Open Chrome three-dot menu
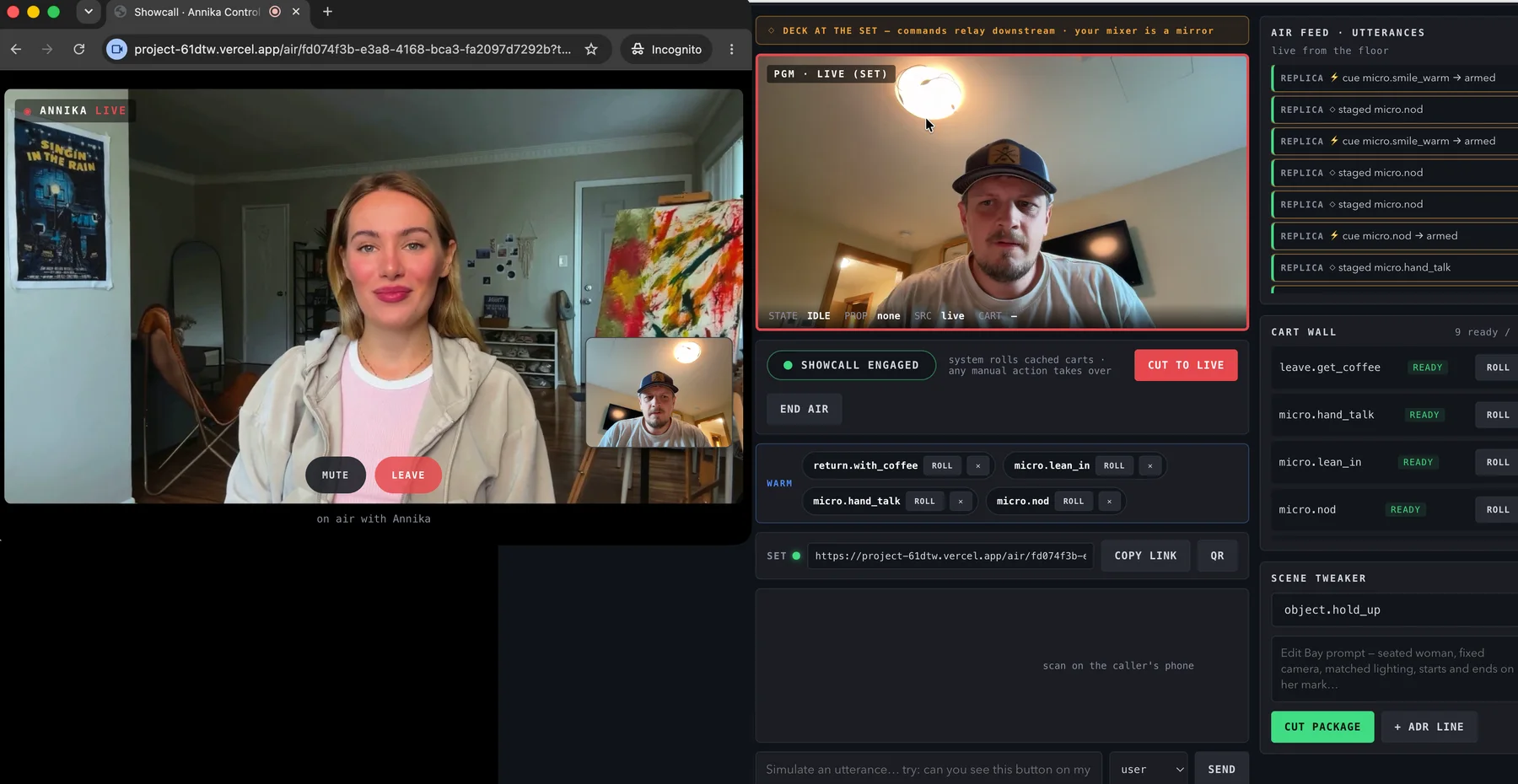The width and height of the screenshot is (1518, 784). coord(731,49)
